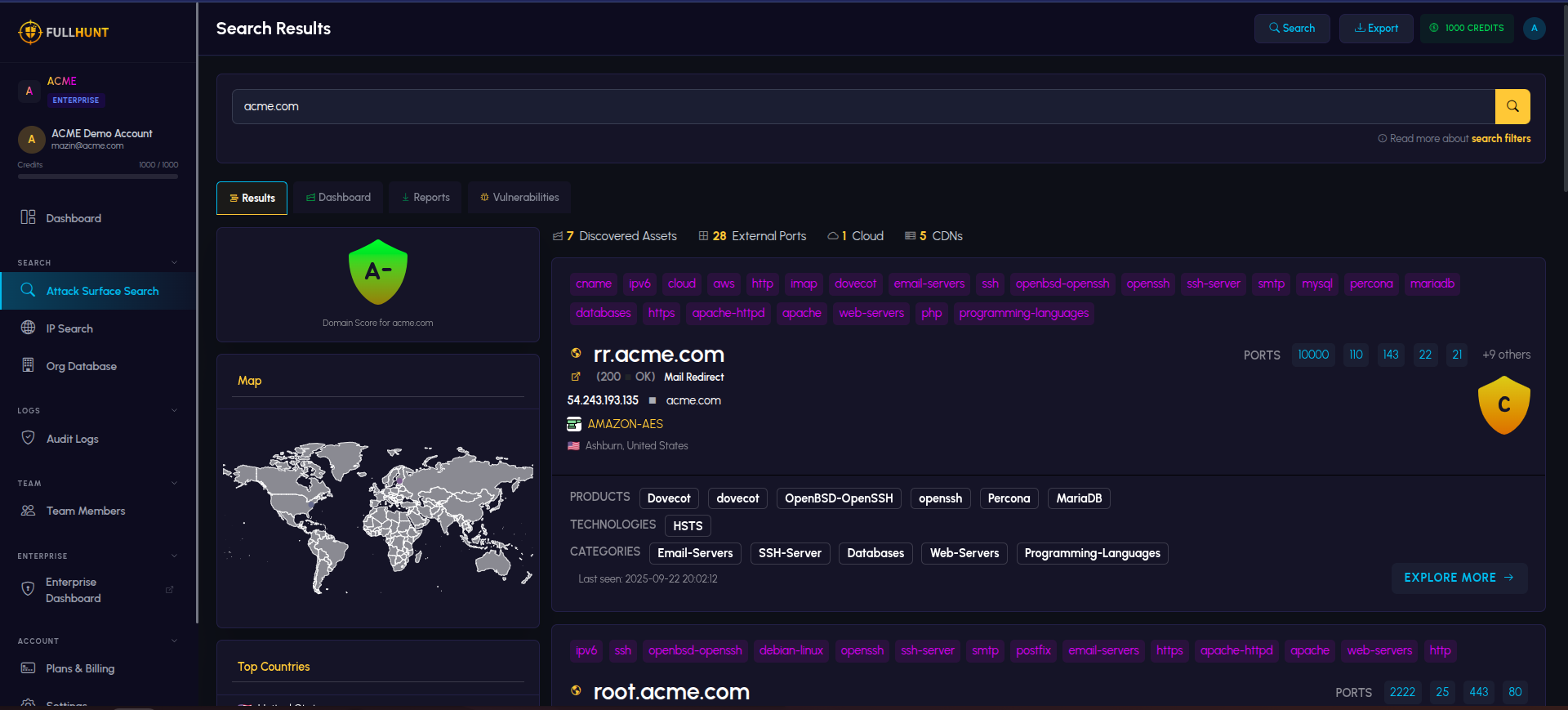Click the Audit Logs shield icon

coord(28,438)
